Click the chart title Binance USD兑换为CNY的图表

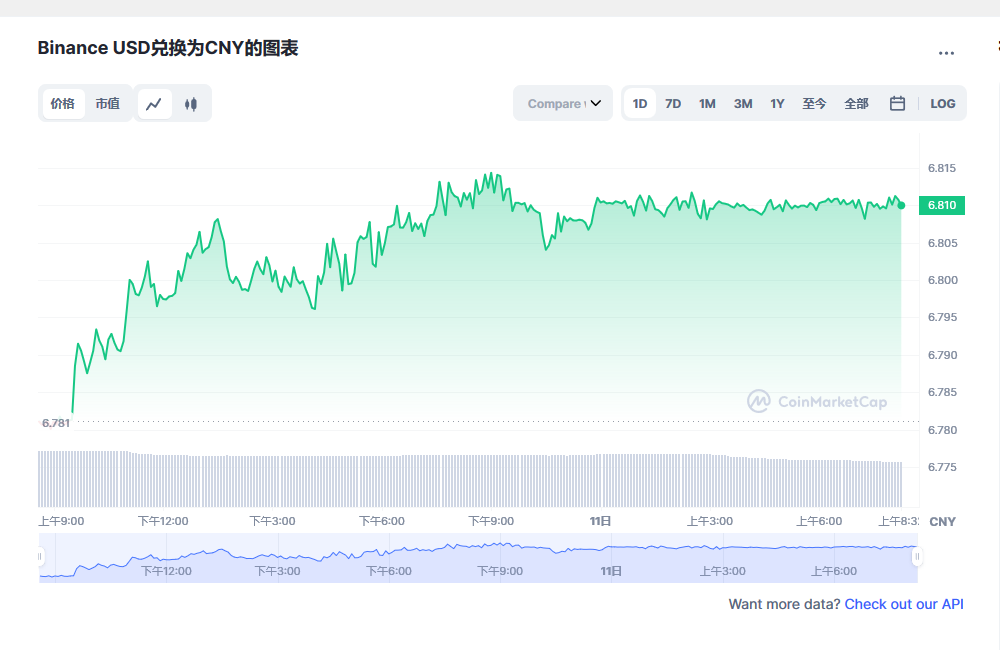(x=168, y=48)
